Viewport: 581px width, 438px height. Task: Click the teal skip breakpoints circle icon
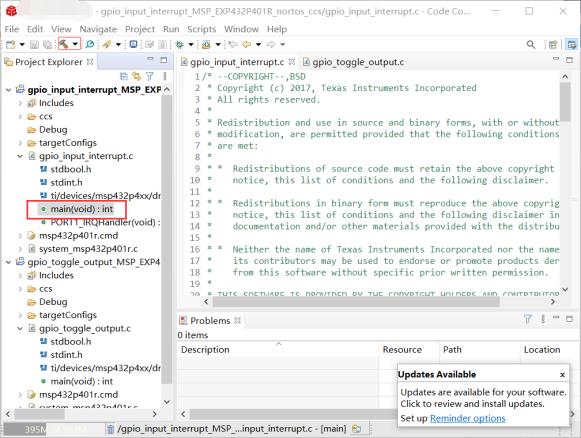click(90, 44)
